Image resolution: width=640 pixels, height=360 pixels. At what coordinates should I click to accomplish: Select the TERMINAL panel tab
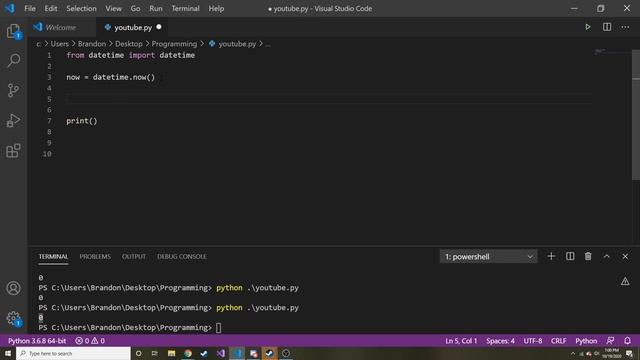[x=53, y=256]
